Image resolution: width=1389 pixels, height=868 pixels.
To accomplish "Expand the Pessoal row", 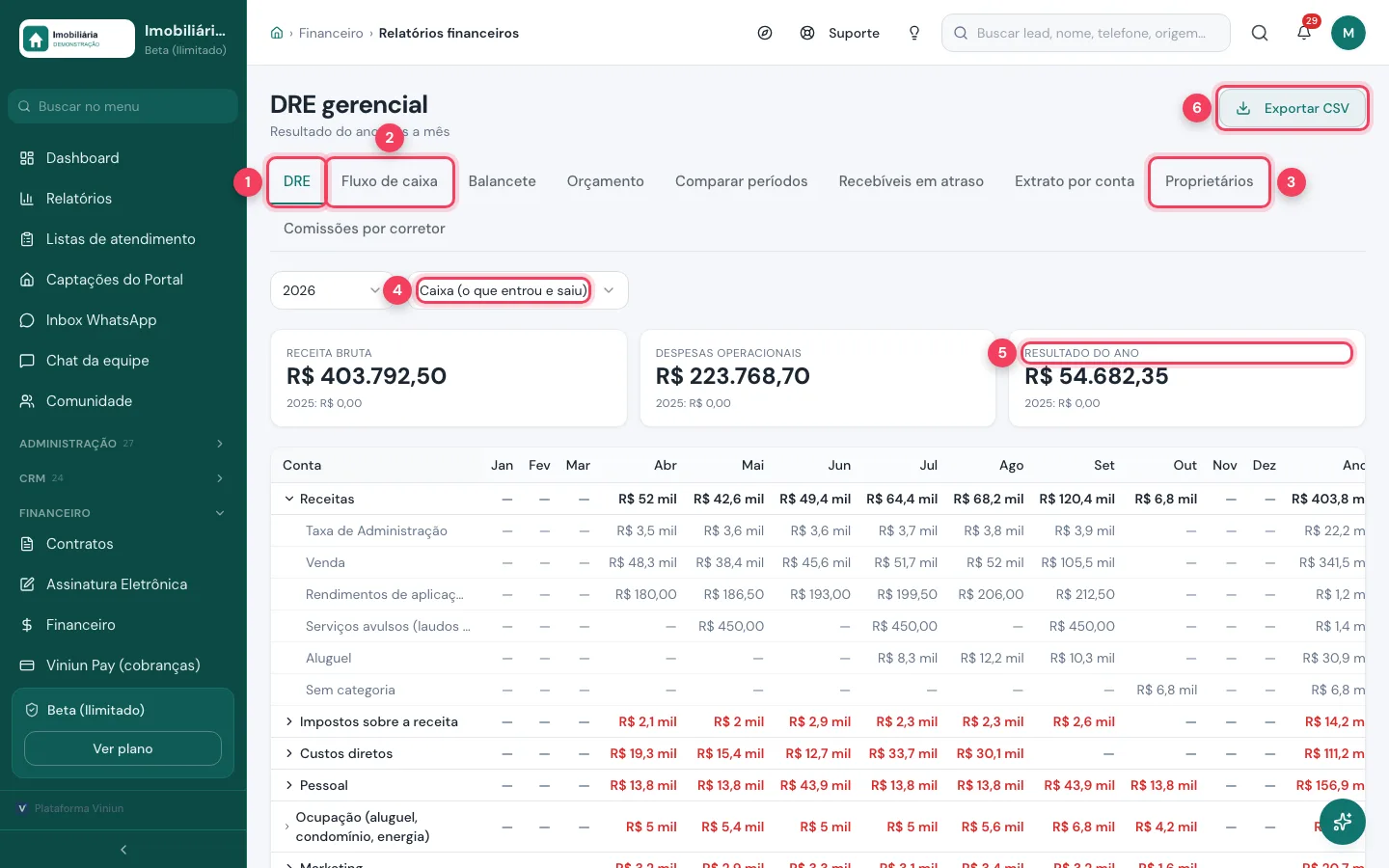I will 289,785.
